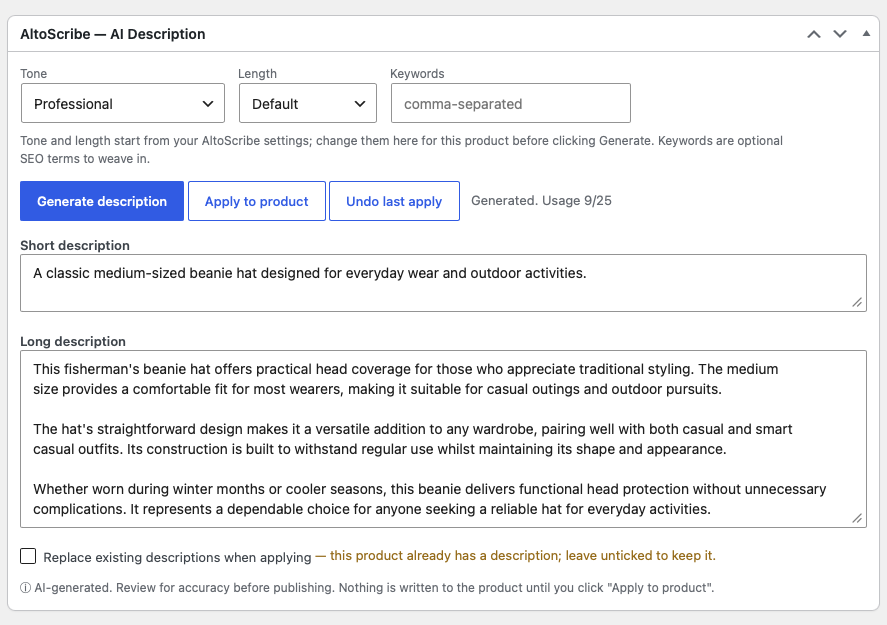887x625 pixels.
Task: Move the AltoScribe panel up
Action: click(x=813, y=35)
